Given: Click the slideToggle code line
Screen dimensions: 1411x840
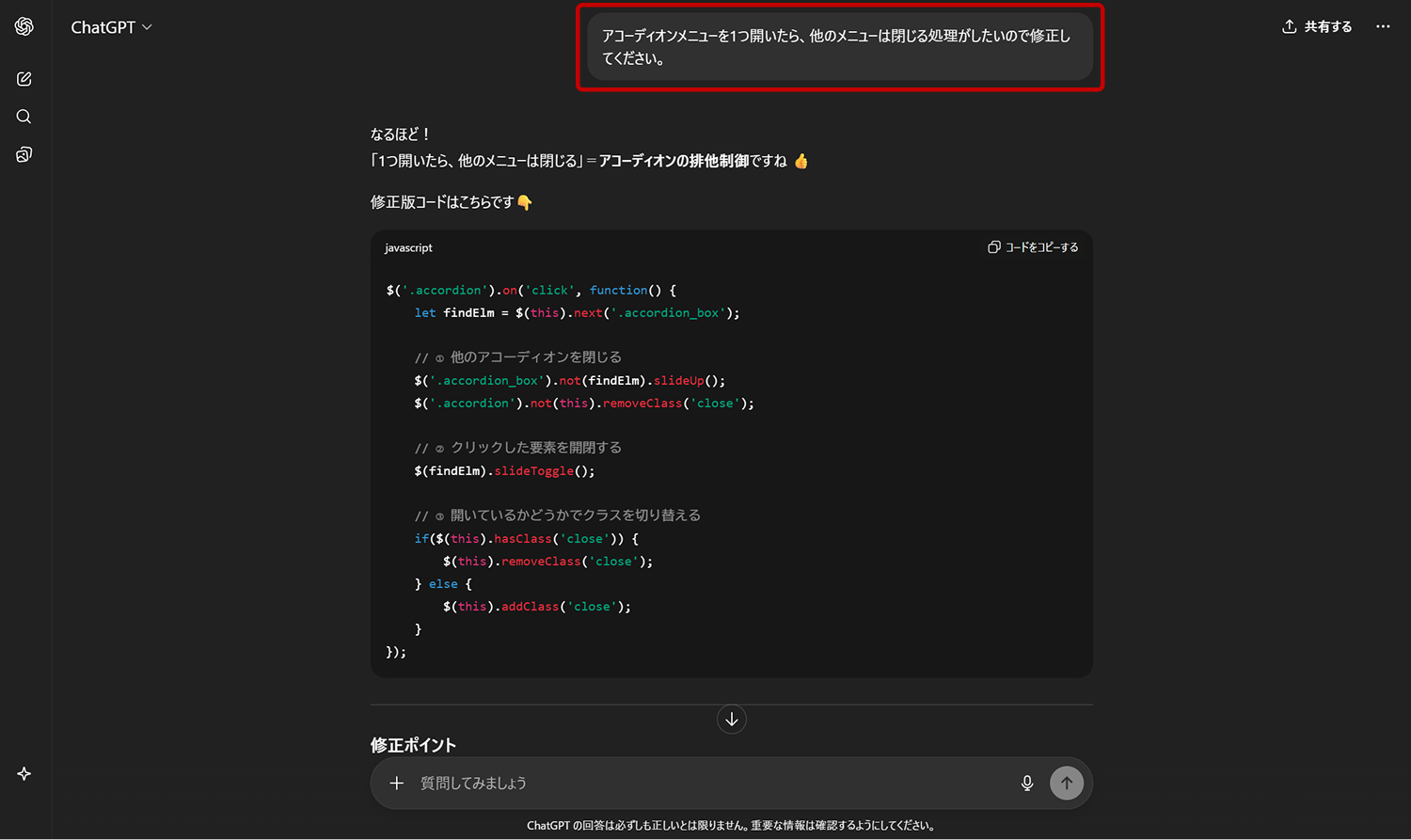Looking at the screenshot, I should pos(504,470).
